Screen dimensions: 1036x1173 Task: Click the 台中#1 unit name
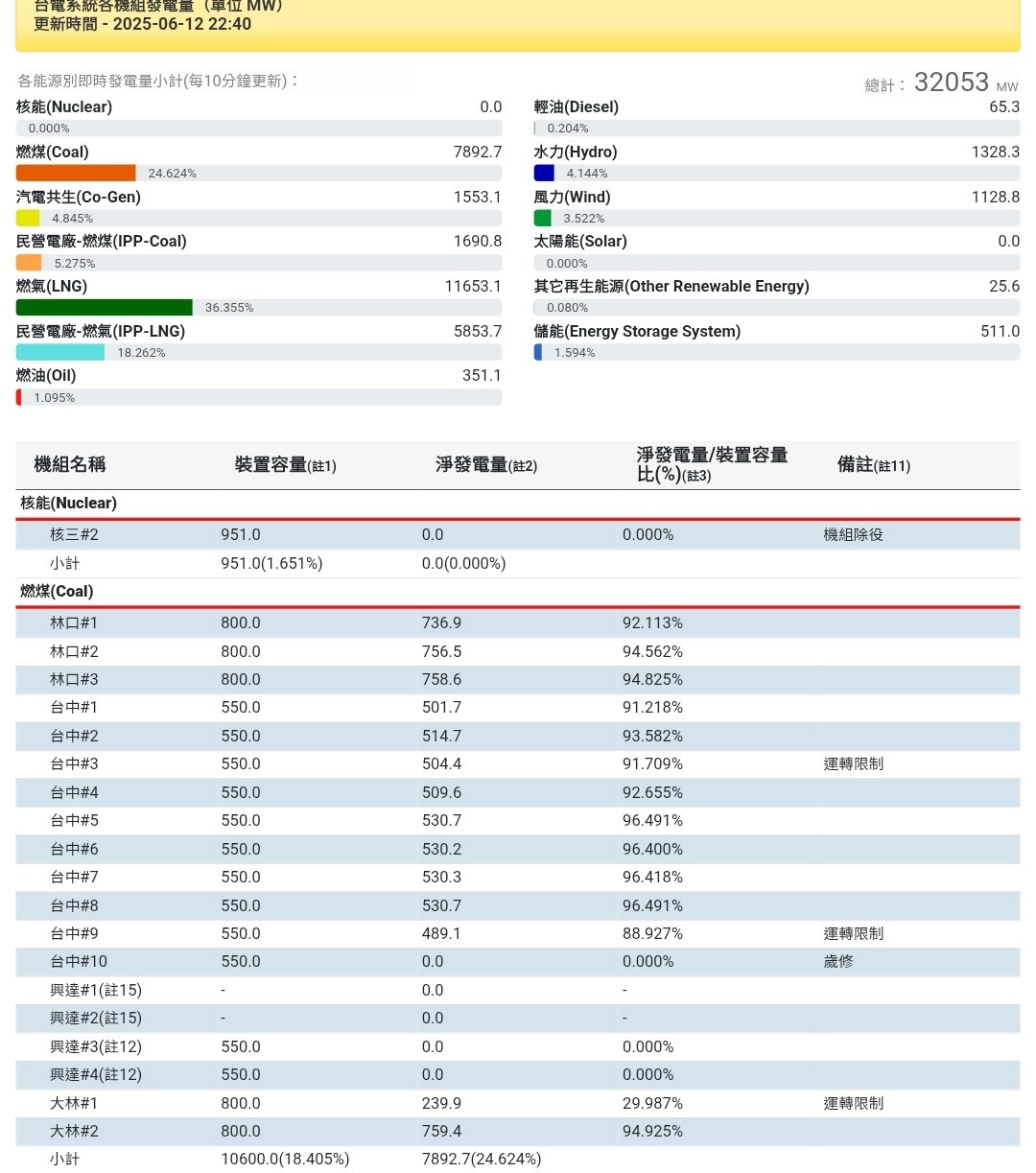[x=74, y=708]
